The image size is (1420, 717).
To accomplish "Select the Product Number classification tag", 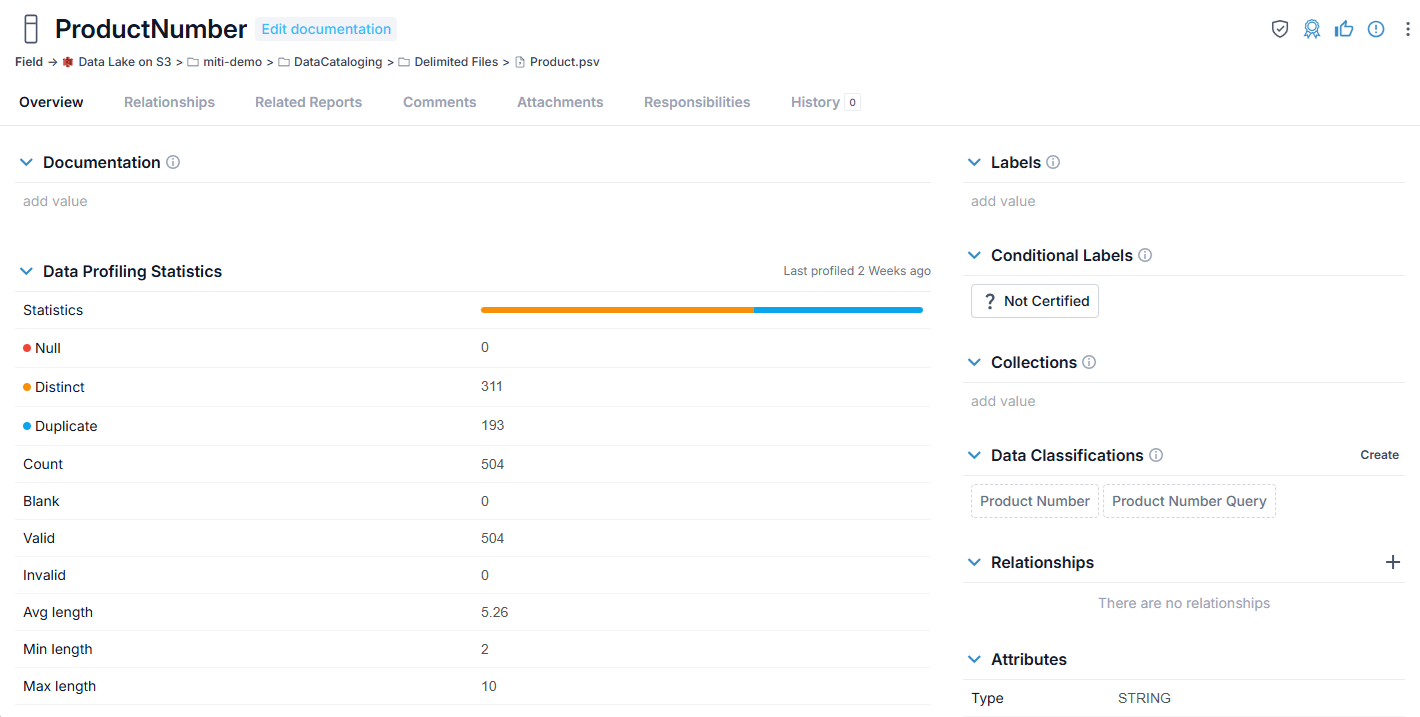I will [1035, 501].
